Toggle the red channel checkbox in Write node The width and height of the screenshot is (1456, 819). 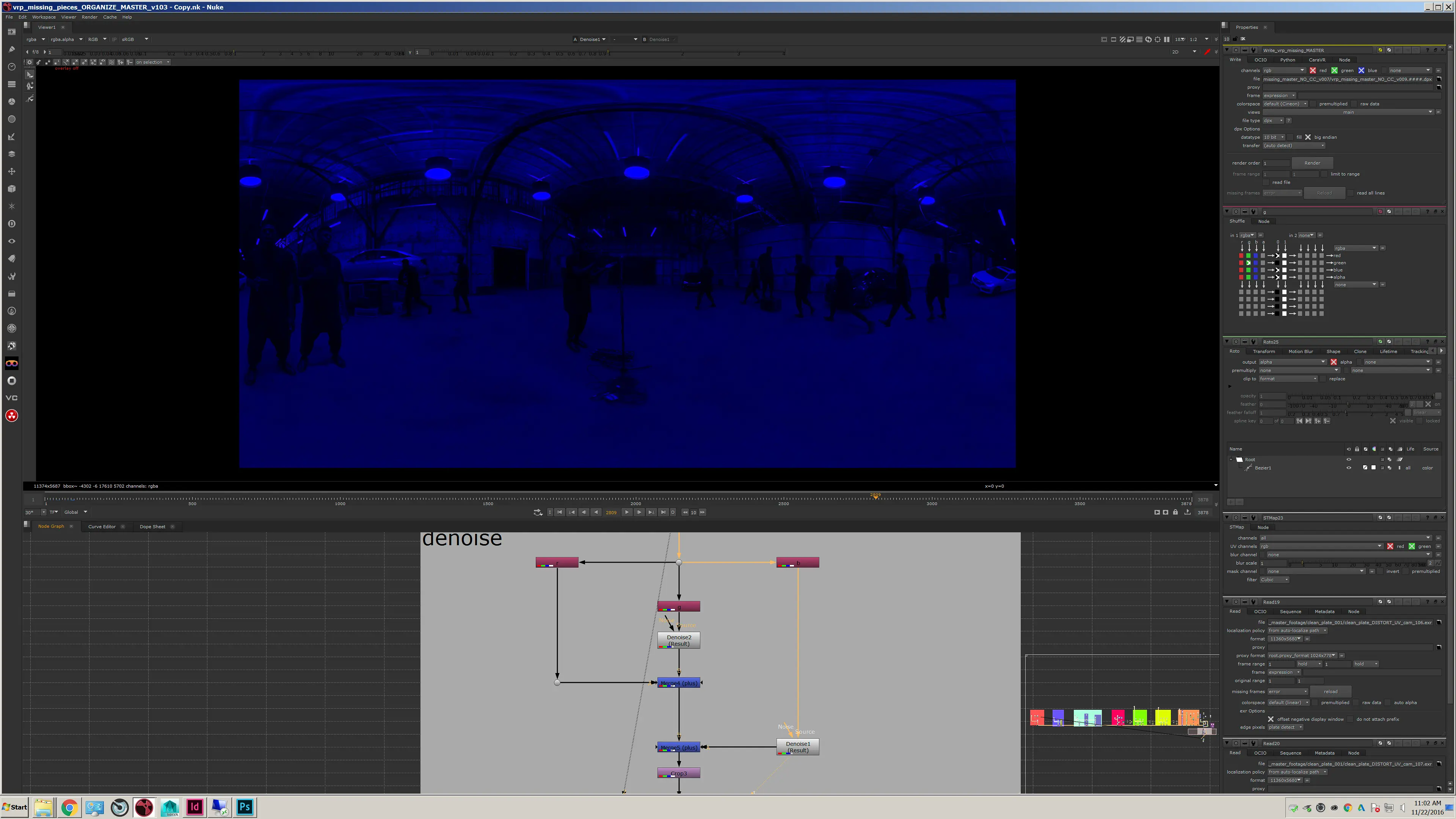pos(1312,71)
